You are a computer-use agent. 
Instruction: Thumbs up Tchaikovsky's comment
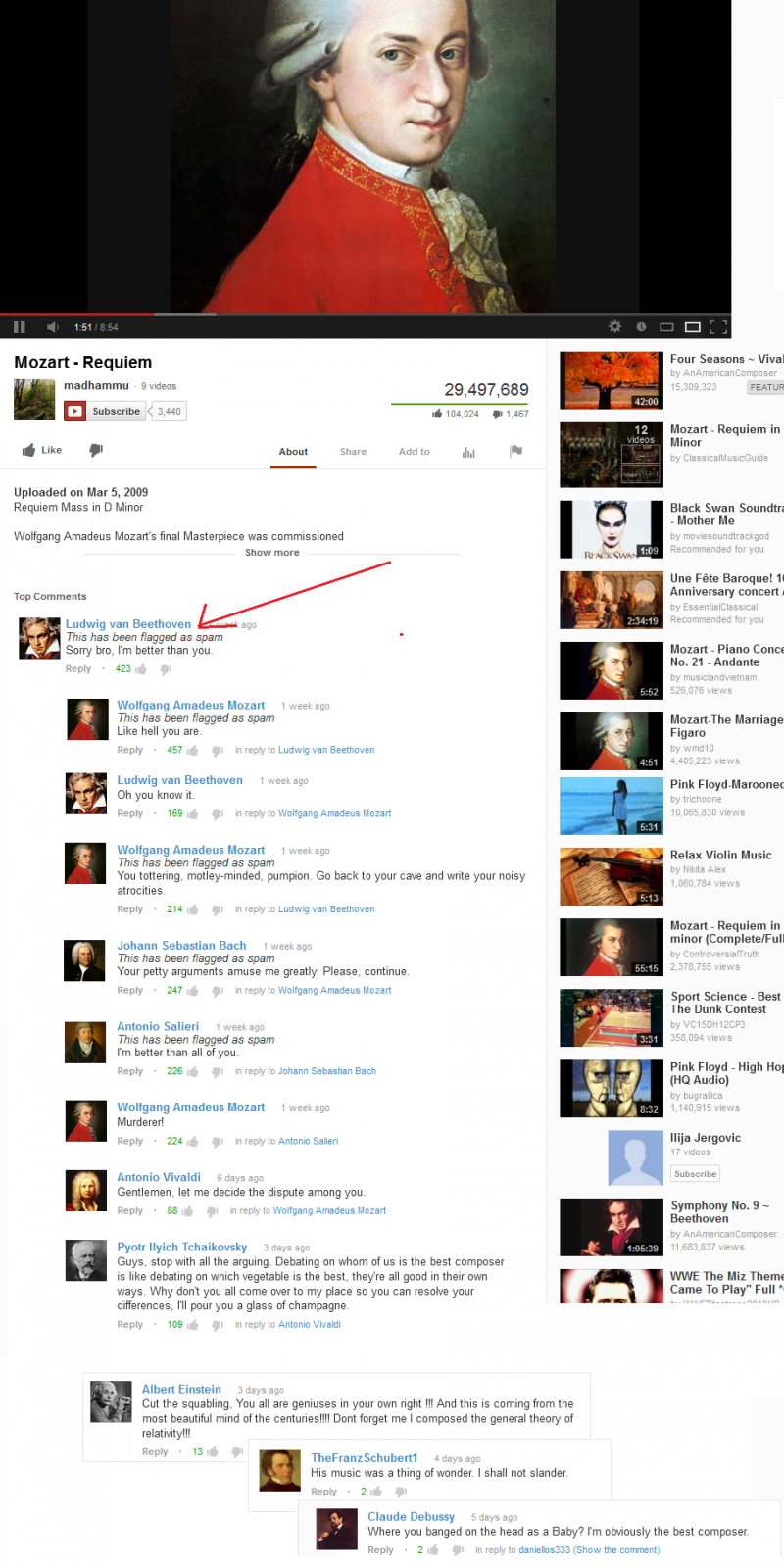pos(192,1325)
